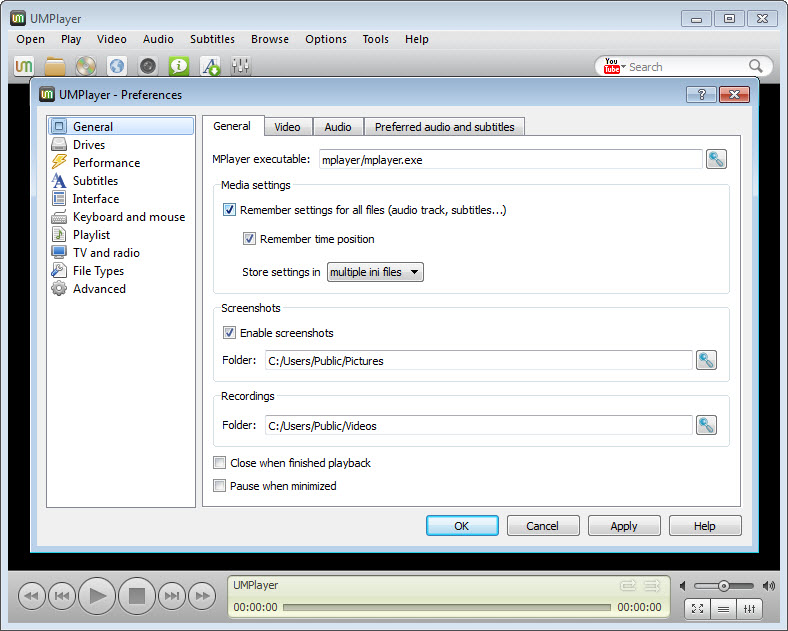
Task: Adjust the volume slider
Action: tap(724, 586)
